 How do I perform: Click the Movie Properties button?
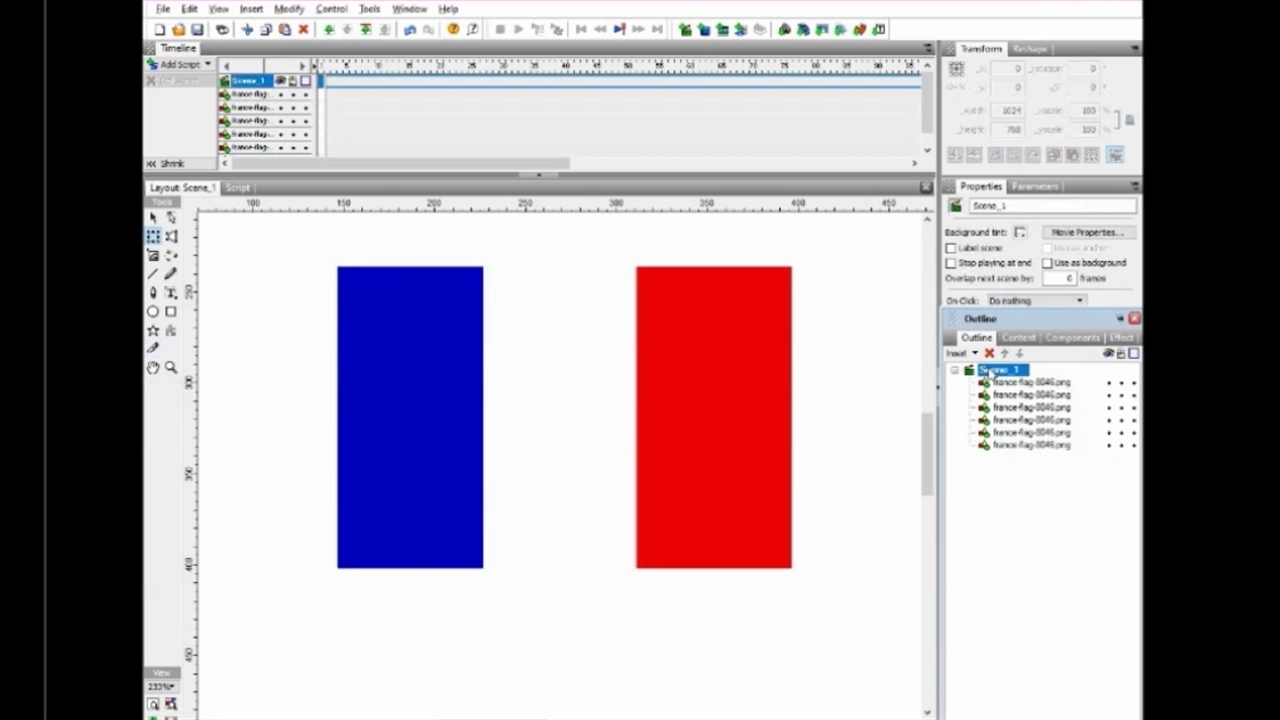(1086, 232)
